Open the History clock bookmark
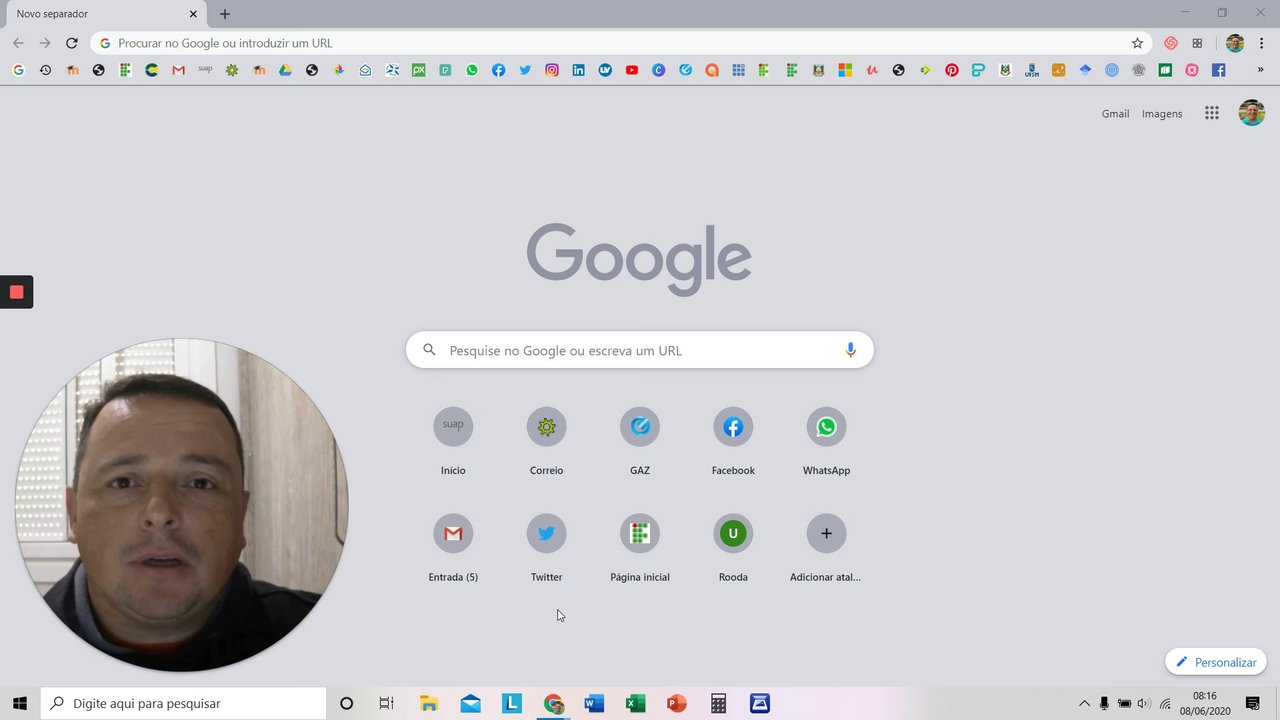1280x720 pixels. 45,70
